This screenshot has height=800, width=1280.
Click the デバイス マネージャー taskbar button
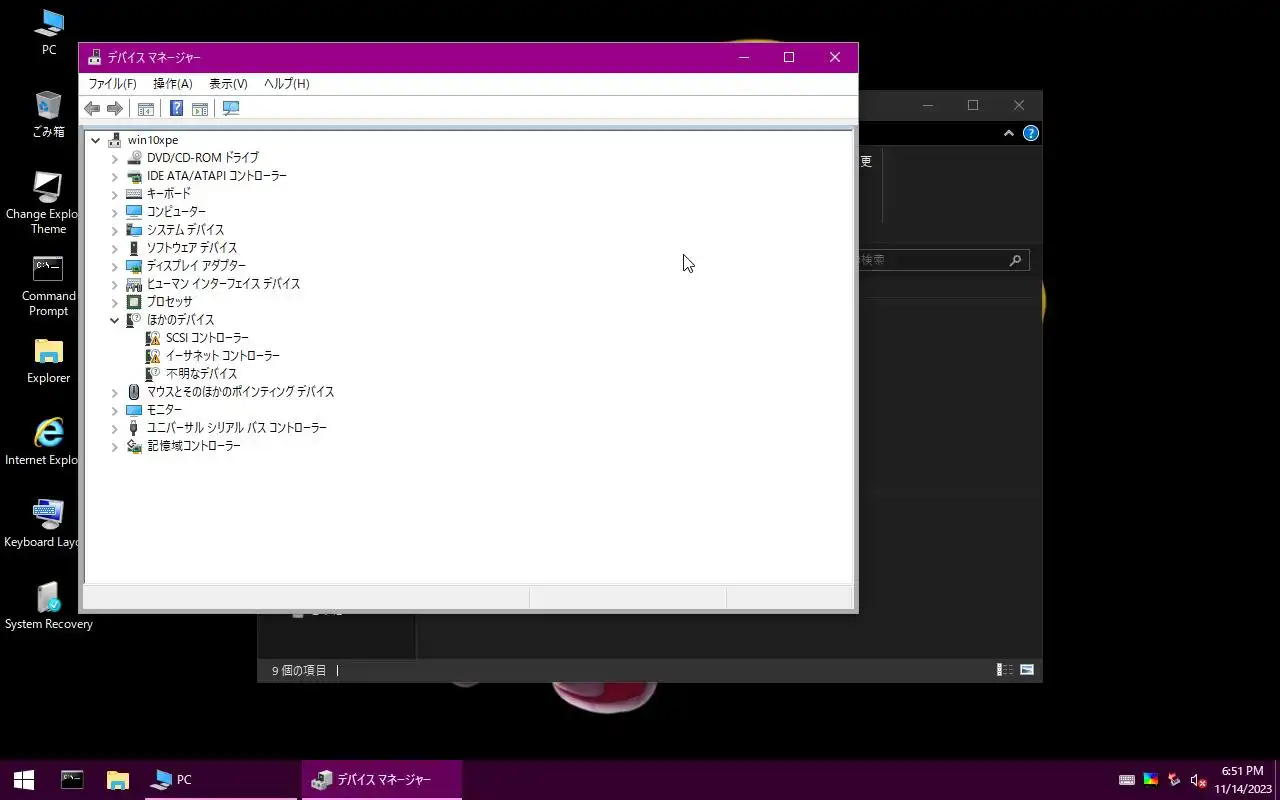click(x=381, y=780)
